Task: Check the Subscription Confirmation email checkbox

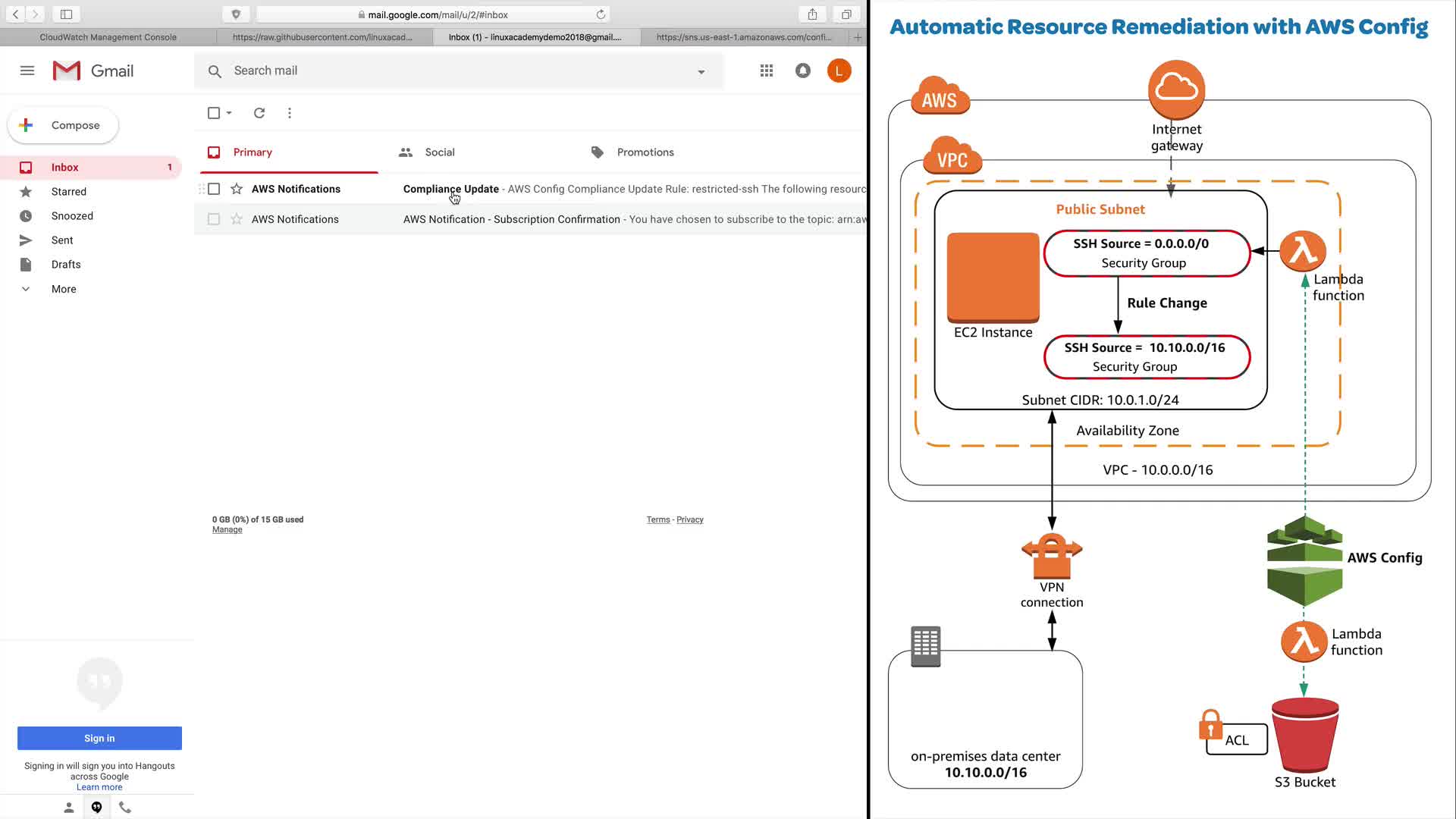Action: pyautogui.click(x=214, y=219)
